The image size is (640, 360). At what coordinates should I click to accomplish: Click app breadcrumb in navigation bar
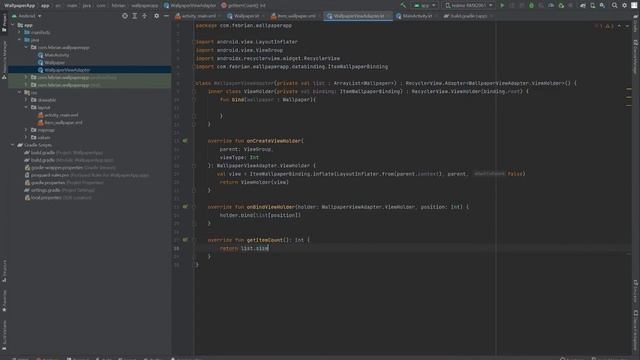[x=45, y=5]
